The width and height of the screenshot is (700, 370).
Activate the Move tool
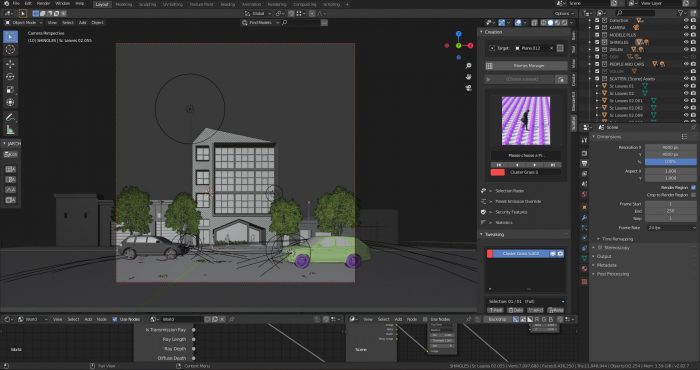(x=10, y=64)
